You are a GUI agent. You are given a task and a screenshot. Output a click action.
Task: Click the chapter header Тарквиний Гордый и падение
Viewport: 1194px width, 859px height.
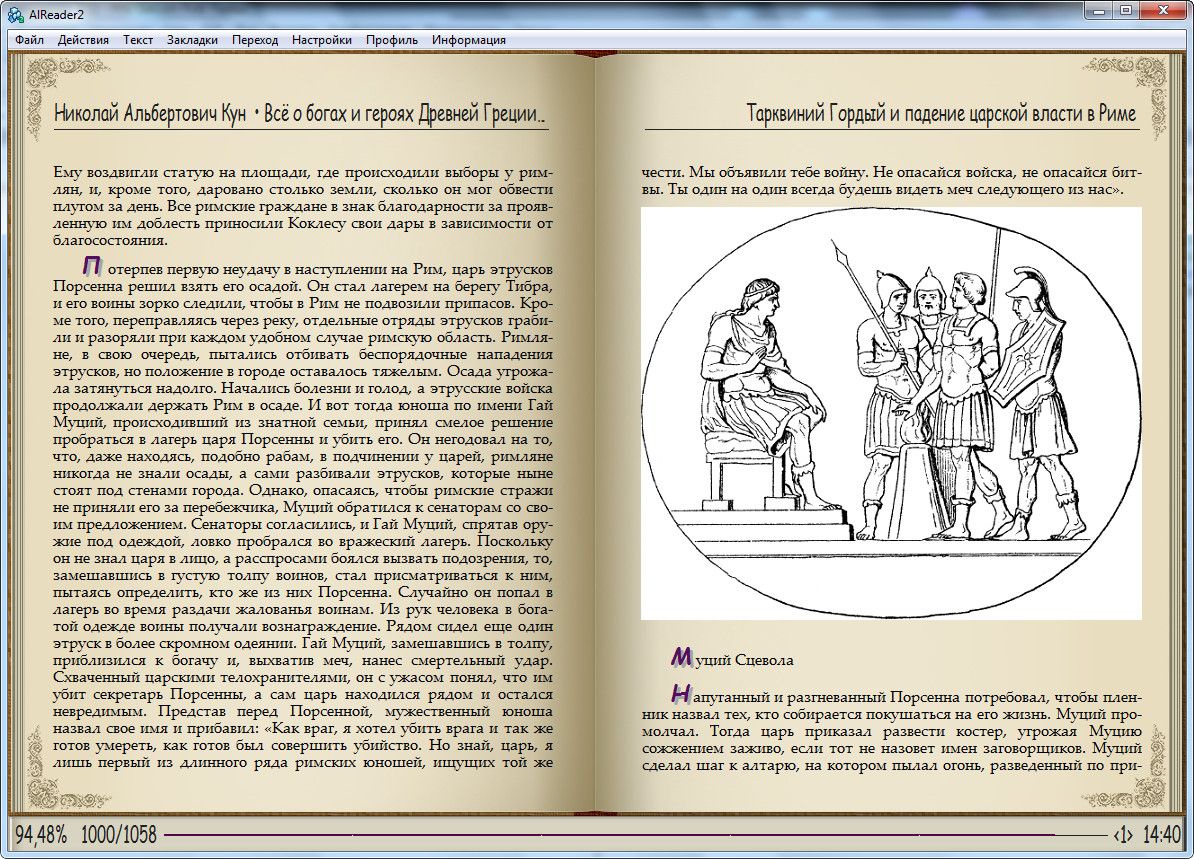tap(941, 114)
